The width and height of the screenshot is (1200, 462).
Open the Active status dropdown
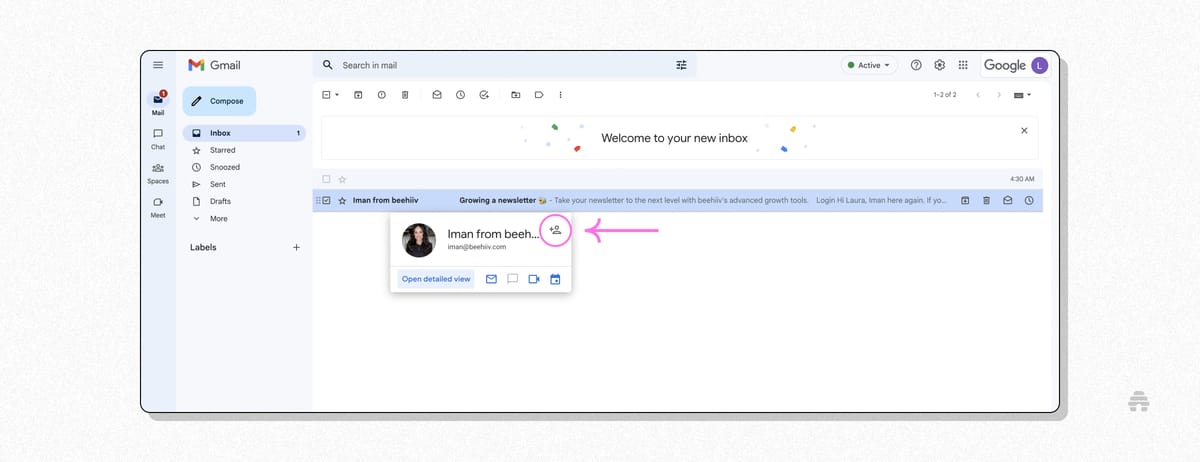pyautogui.click(x=869, y=65)
